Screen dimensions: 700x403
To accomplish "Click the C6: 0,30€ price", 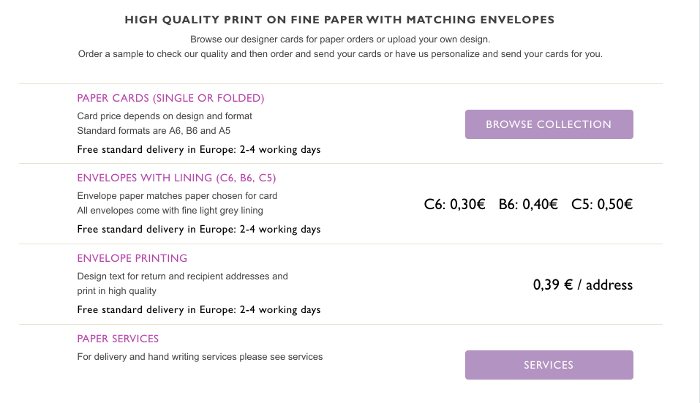I will pos(454,204).
